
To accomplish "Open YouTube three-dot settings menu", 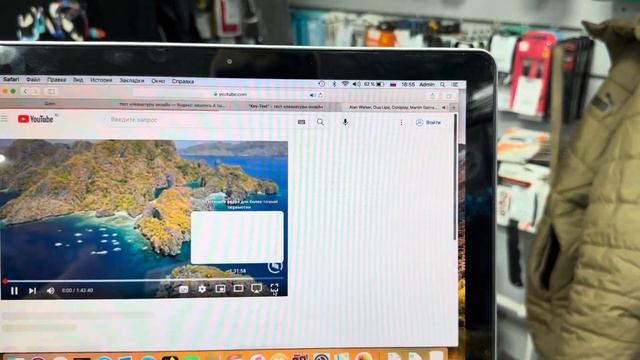I will pos(401,122).
